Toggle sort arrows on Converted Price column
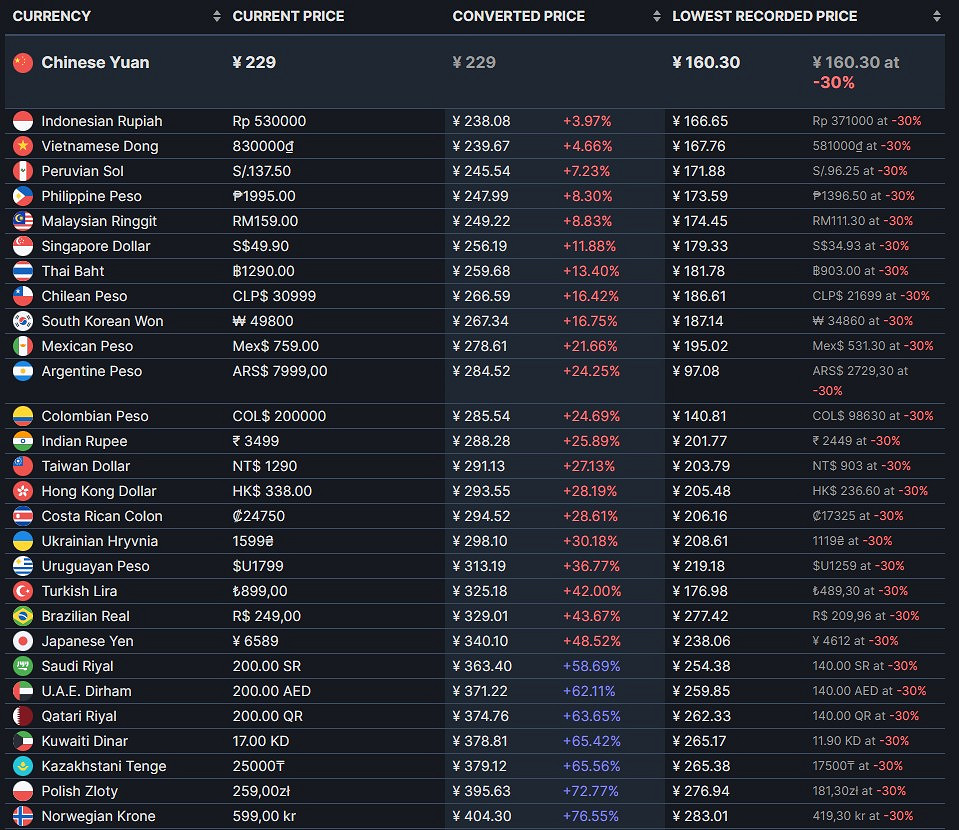959x830 pixels. coord(657,16)
